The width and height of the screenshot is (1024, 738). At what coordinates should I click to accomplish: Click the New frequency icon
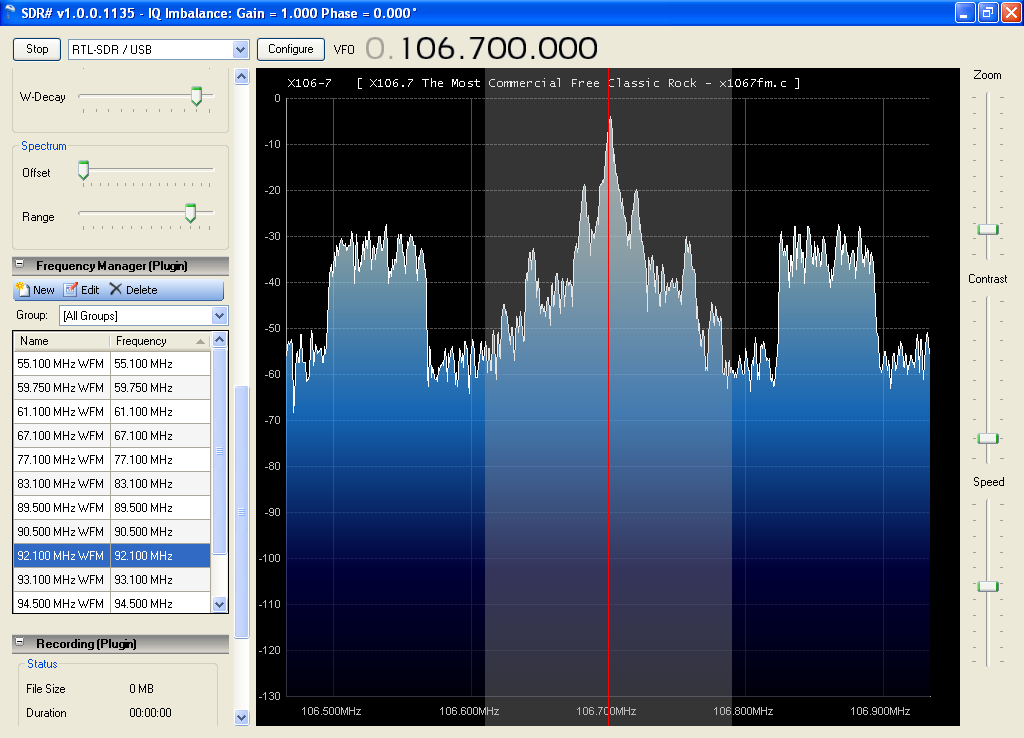pyautogui.click(x=23, y=290)
